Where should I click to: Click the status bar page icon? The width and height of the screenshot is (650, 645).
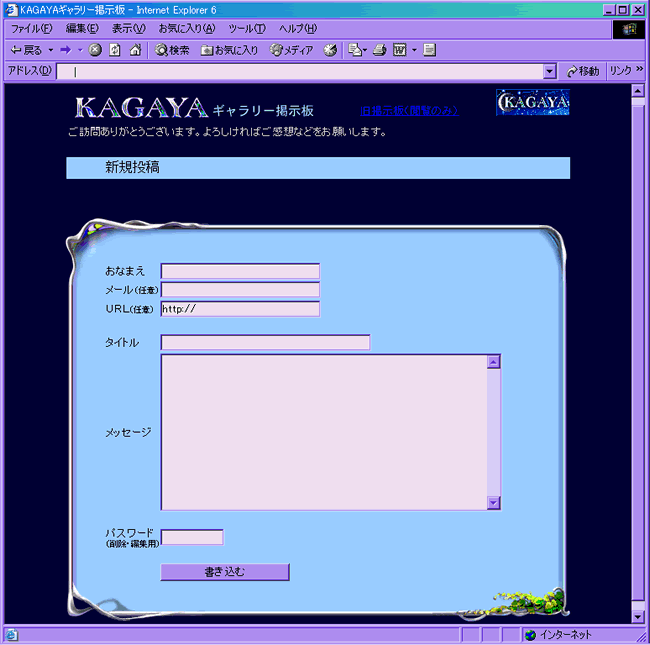11,635
